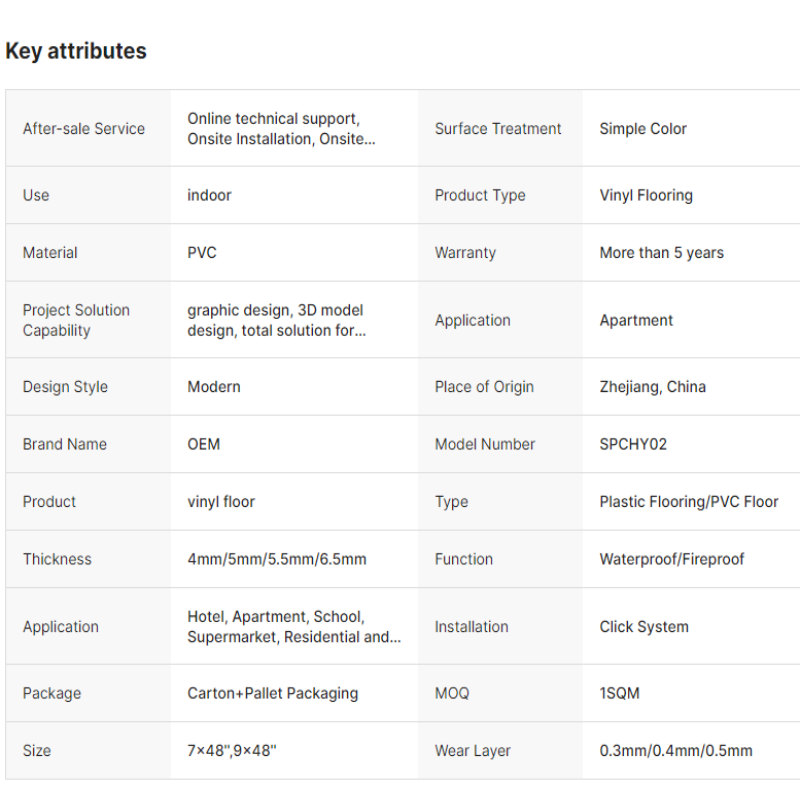
Task: Select the 0.3mm/0.4mm/0.5mm wear layer value
Action: click(x=676, y=751)
